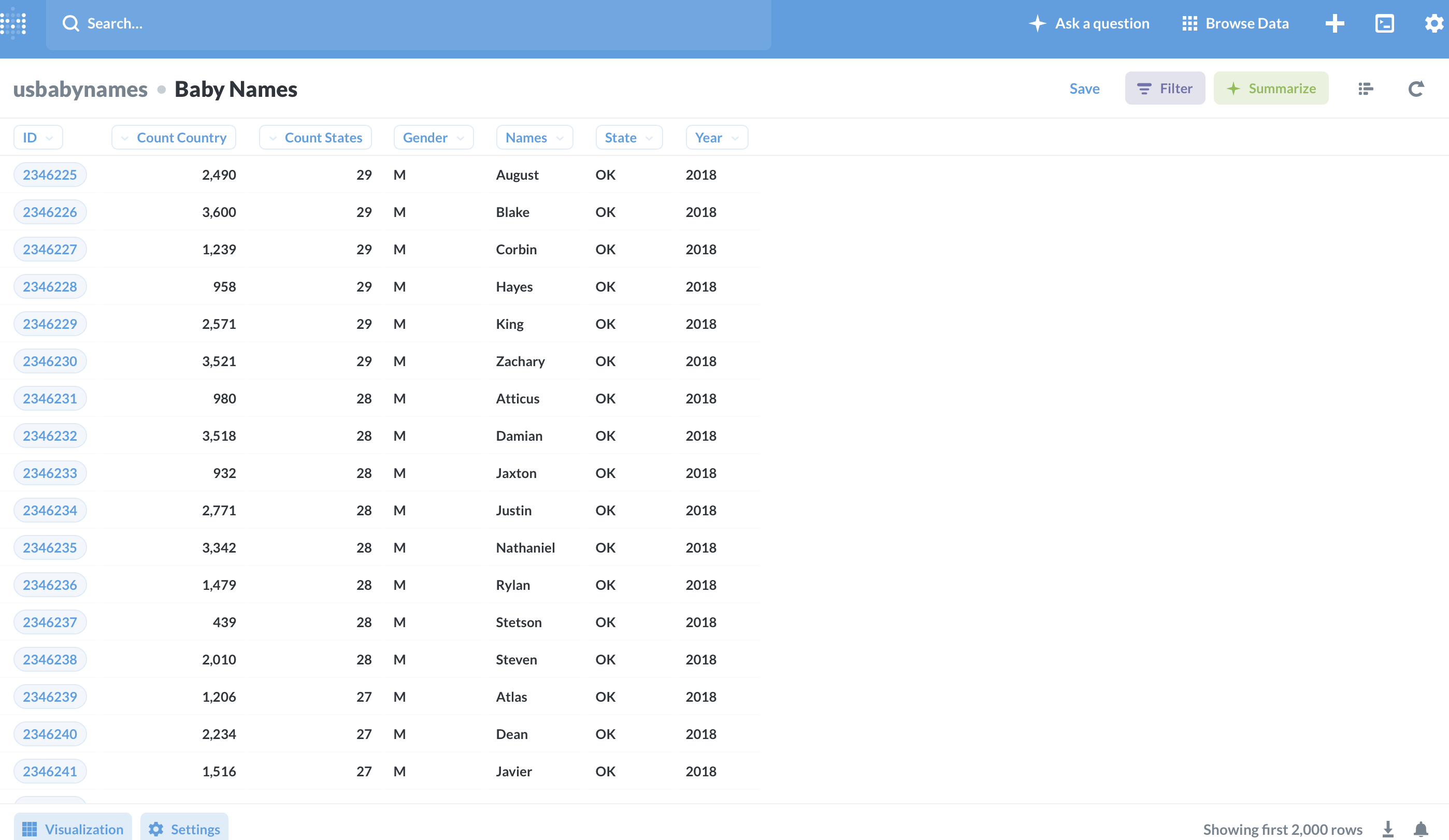Click the Summarize button
This screenshot has height=840, width=1449.
point(1271,89)
